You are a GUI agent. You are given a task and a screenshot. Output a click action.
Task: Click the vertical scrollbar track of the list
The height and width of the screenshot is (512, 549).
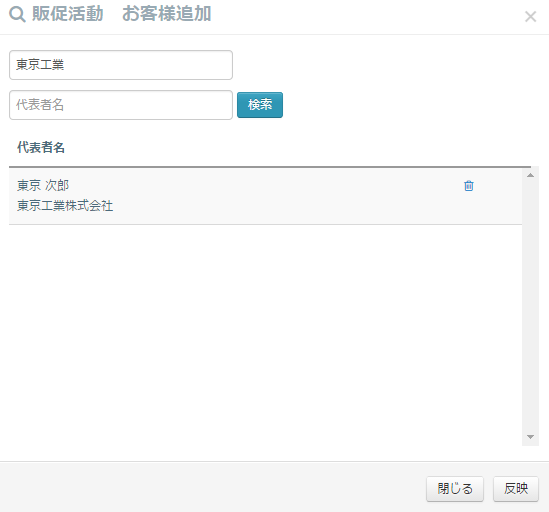tap(530, 306)
